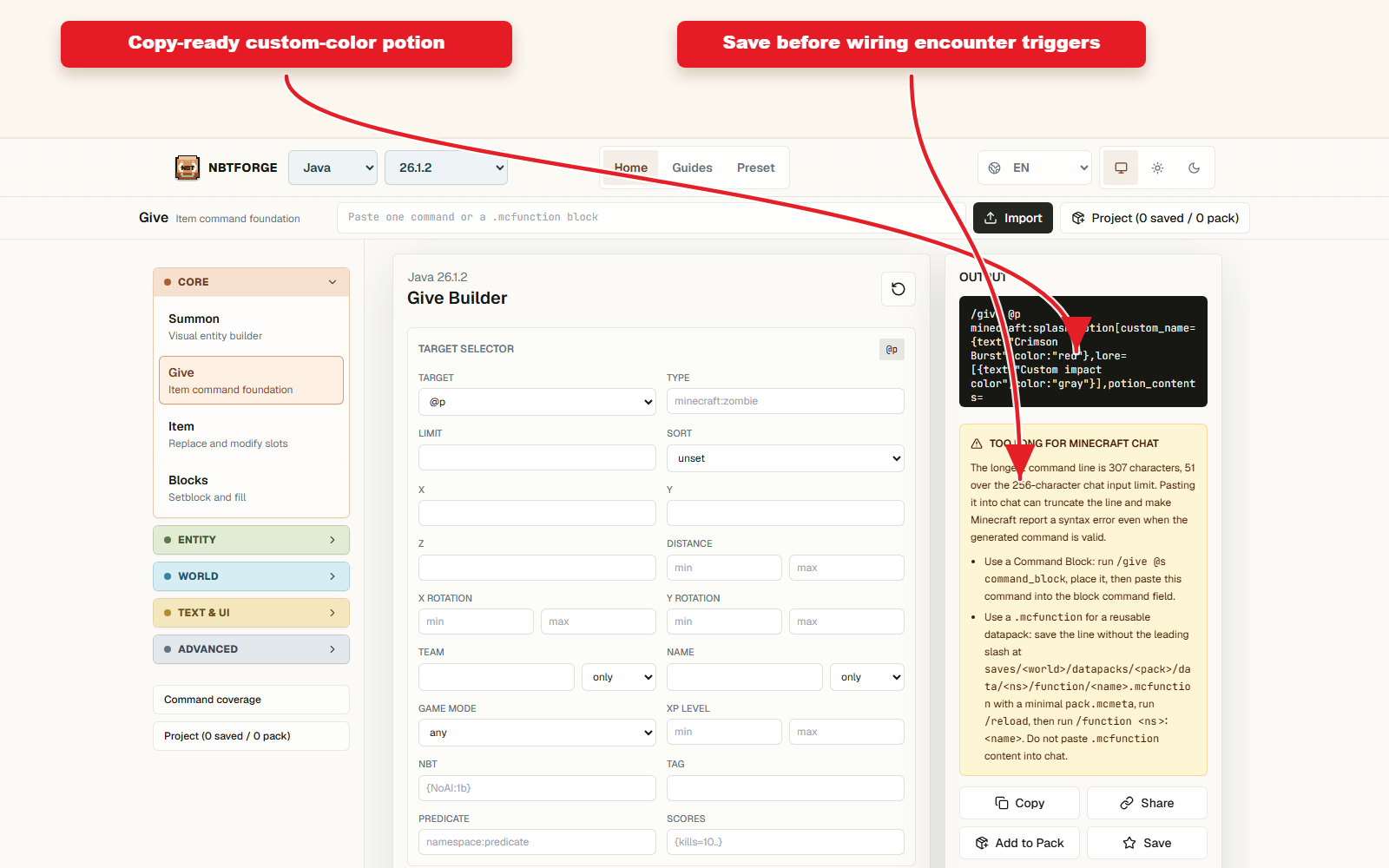This screenshot has width=1389, height=868.
Task: Open the TEAM only dropdown
Action: click(619, 677)
